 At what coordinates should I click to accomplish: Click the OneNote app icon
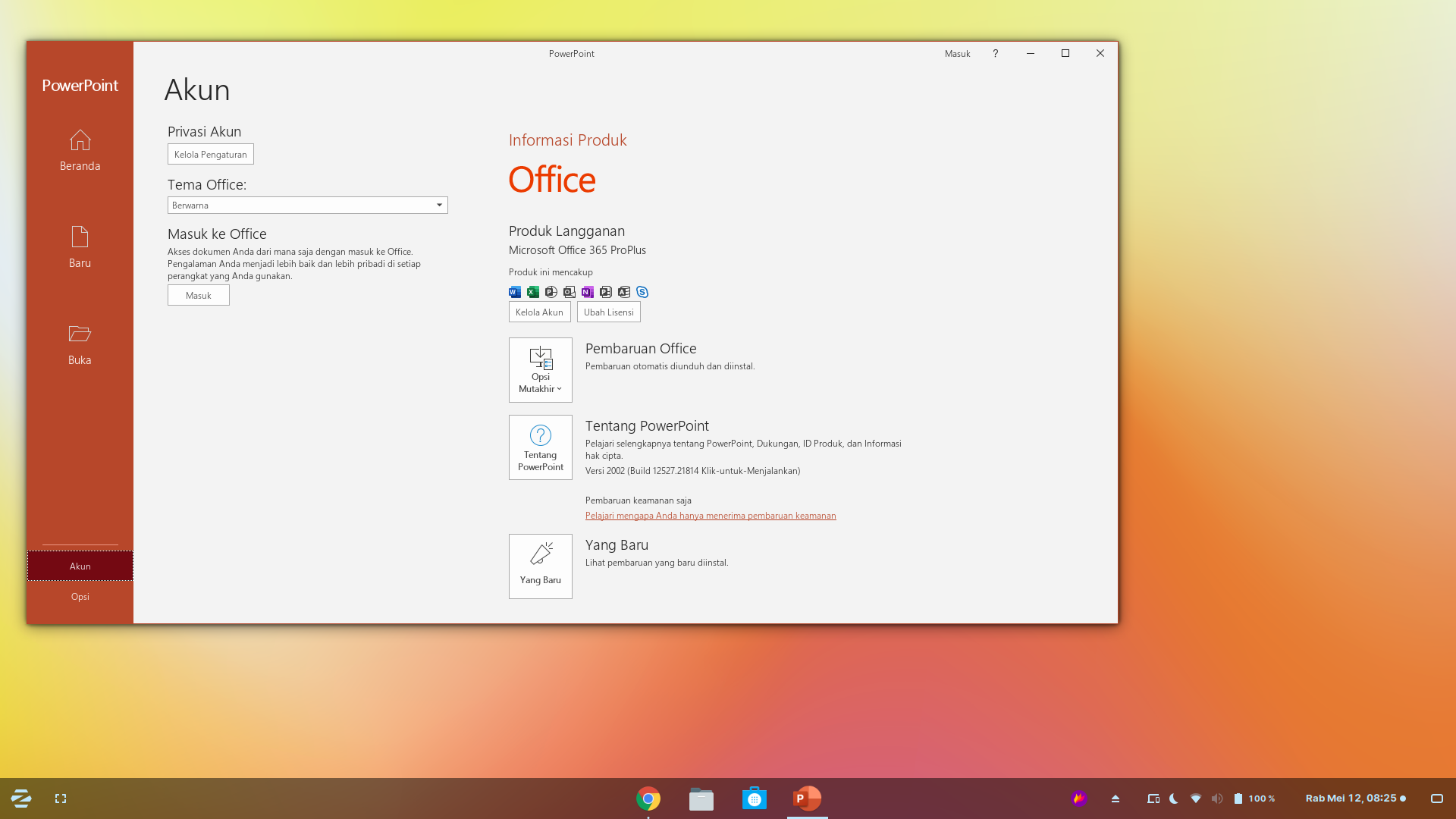point(588,292)
